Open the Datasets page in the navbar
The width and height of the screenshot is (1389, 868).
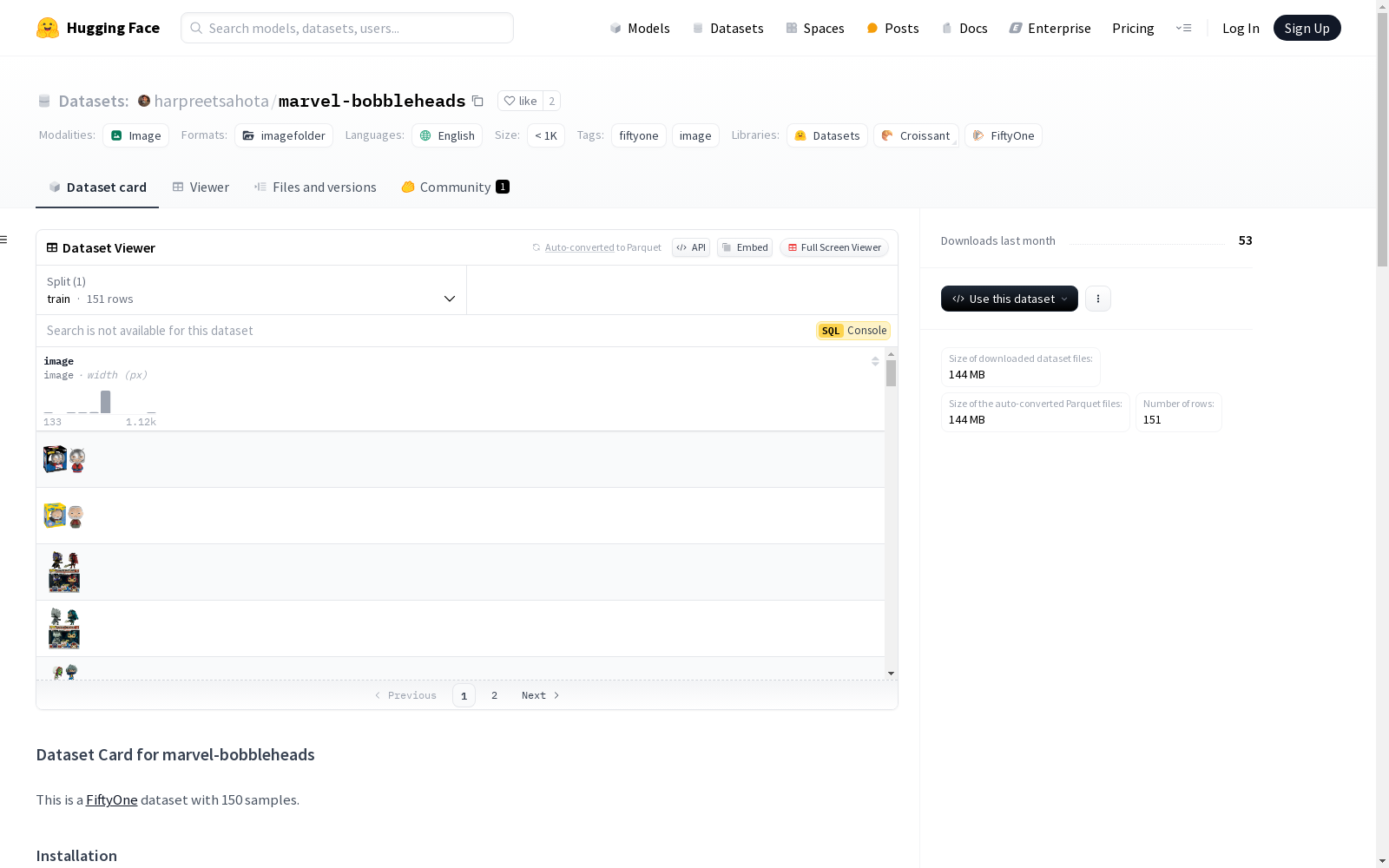click(x=727, y=28)
